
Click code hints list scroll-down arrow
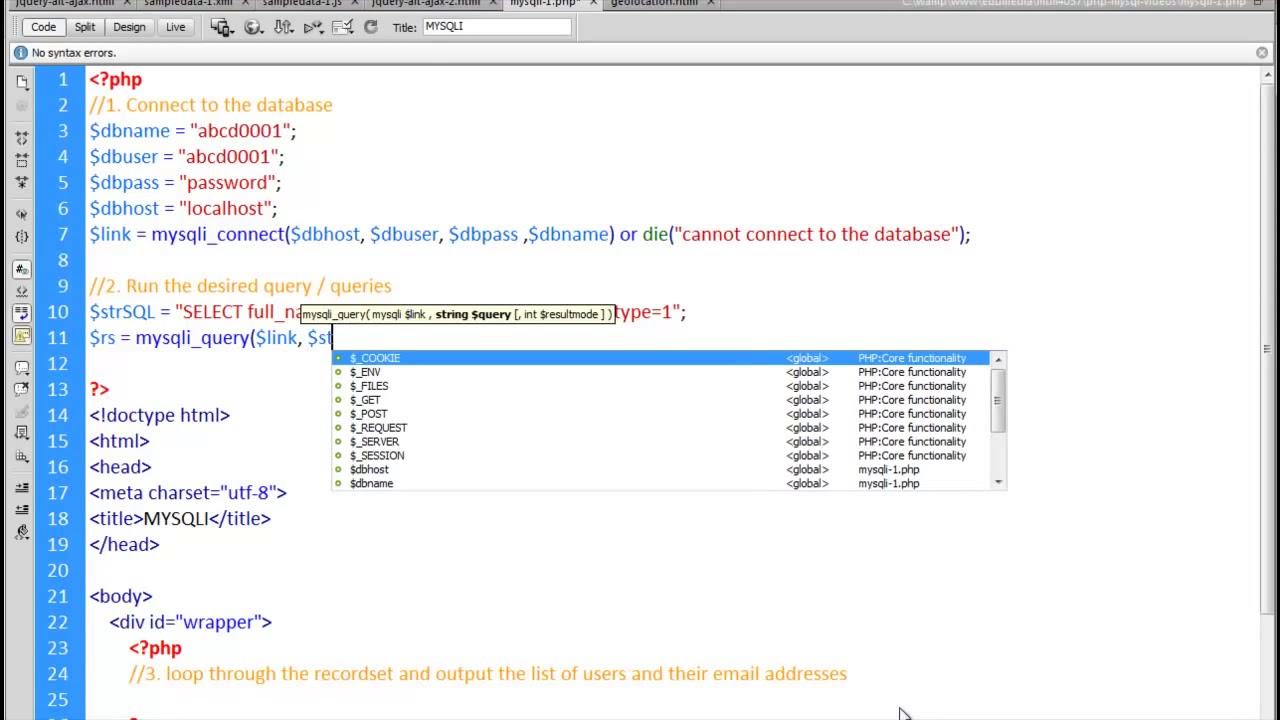tap(998, 483)
